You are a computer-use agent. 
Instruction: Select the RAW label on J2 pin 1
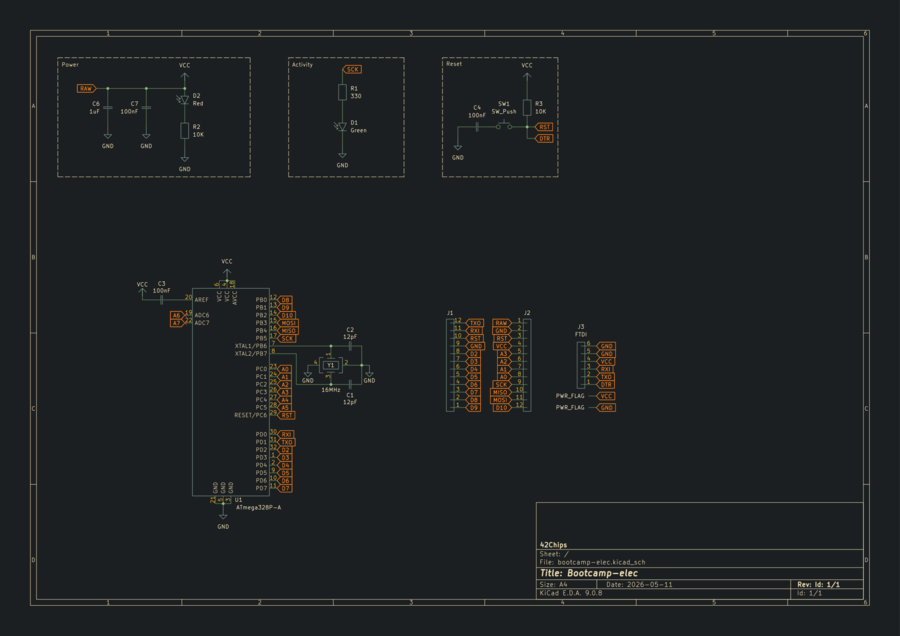pos(501,323)
